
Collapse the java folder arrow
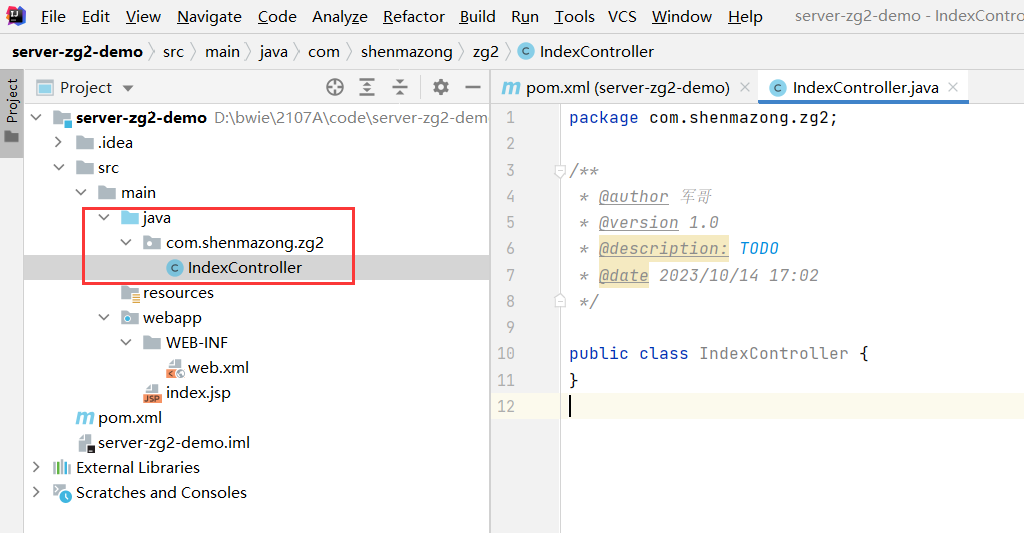tap(104, 218)
